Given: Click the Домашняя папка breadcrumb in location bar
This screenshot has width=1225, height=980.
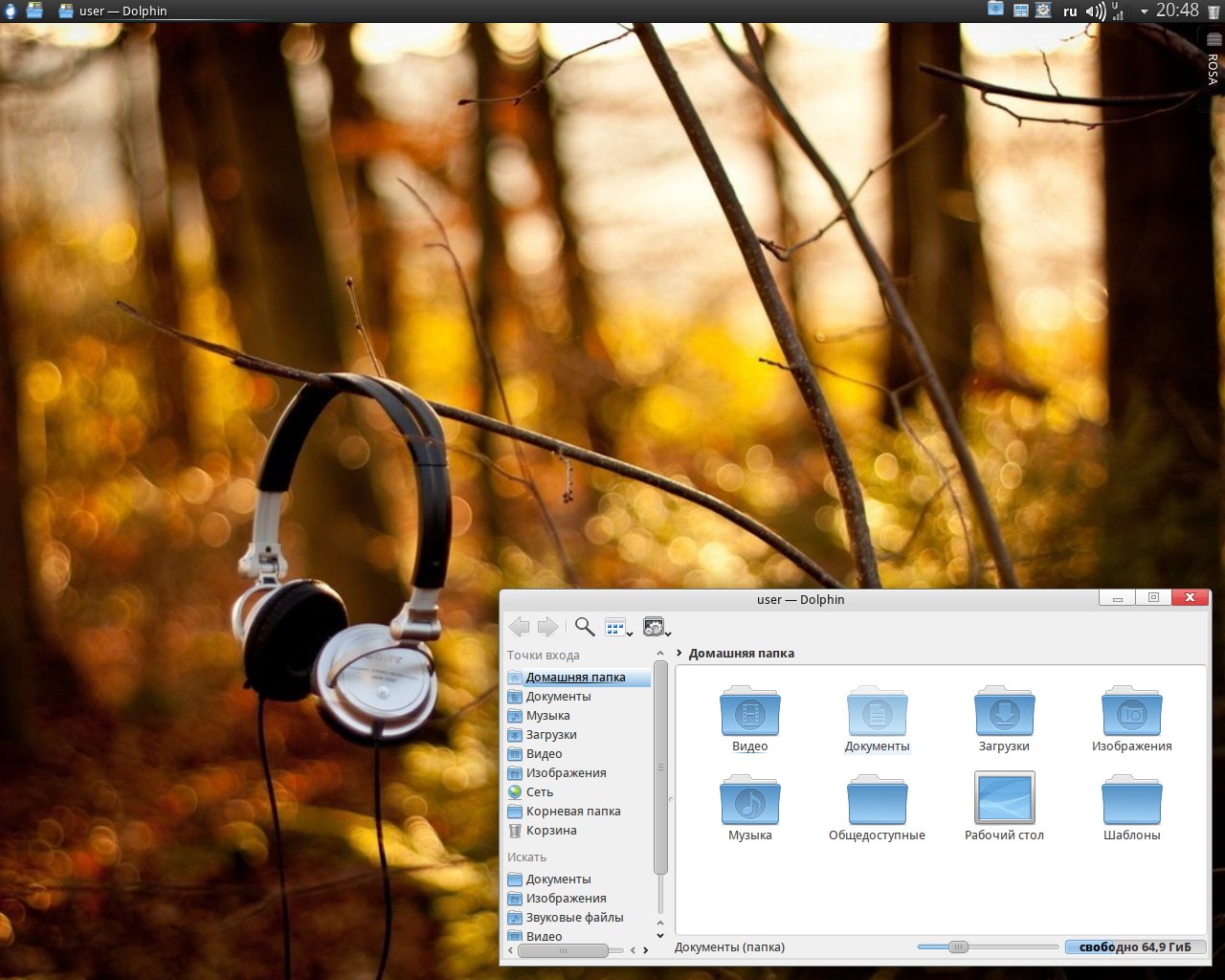Looking at the screenshot, I should tap(741, 654).
